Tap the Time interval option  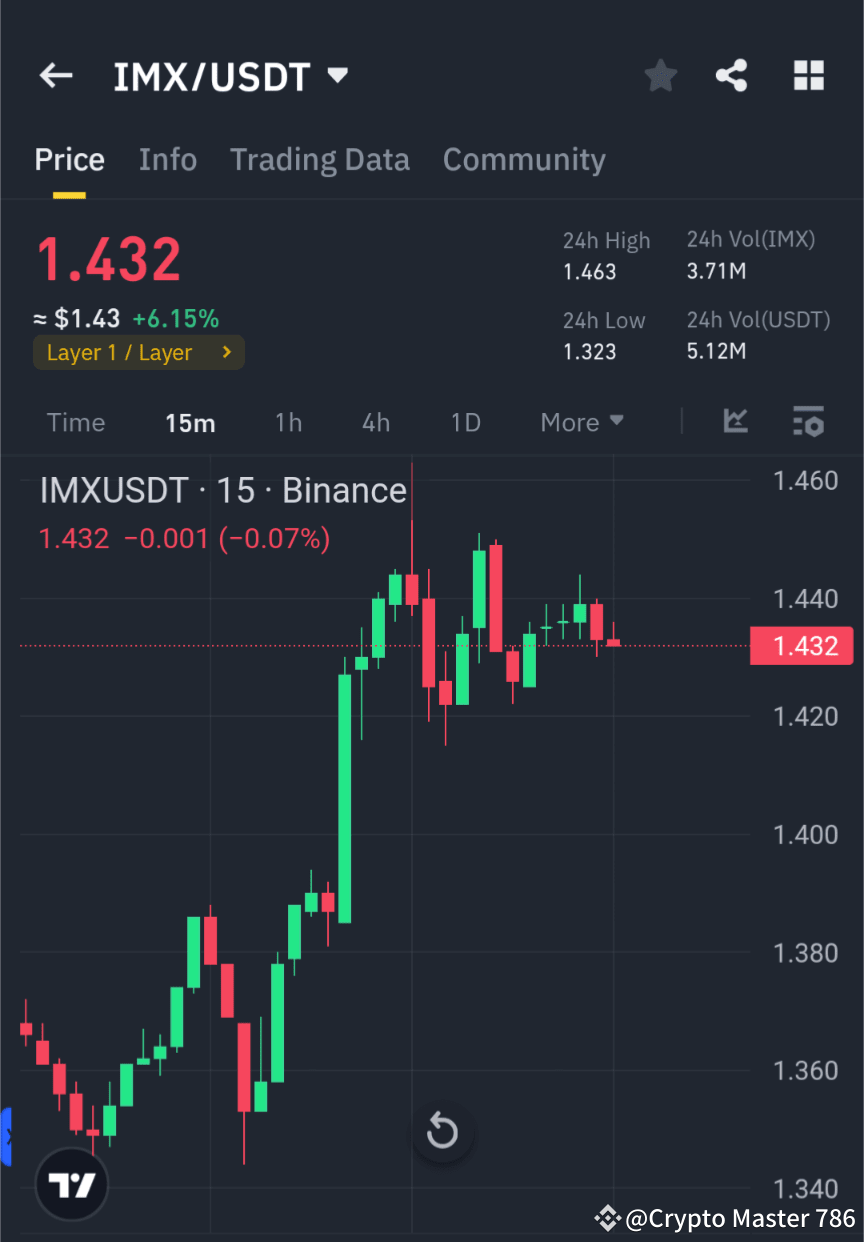coord(76,422)
